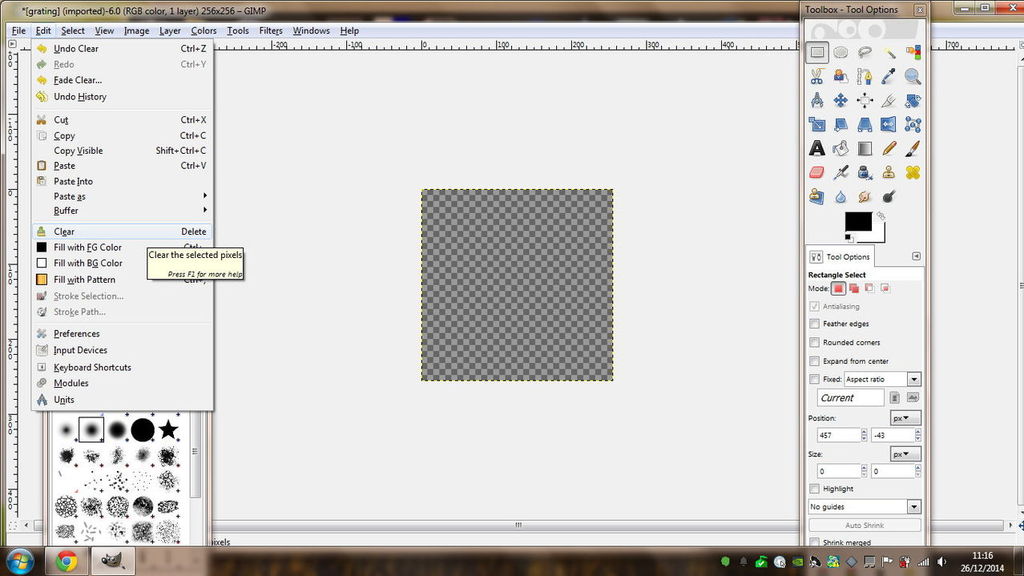Select the Pencil tool
The image size is (1024, 576).
pos(889,149)
